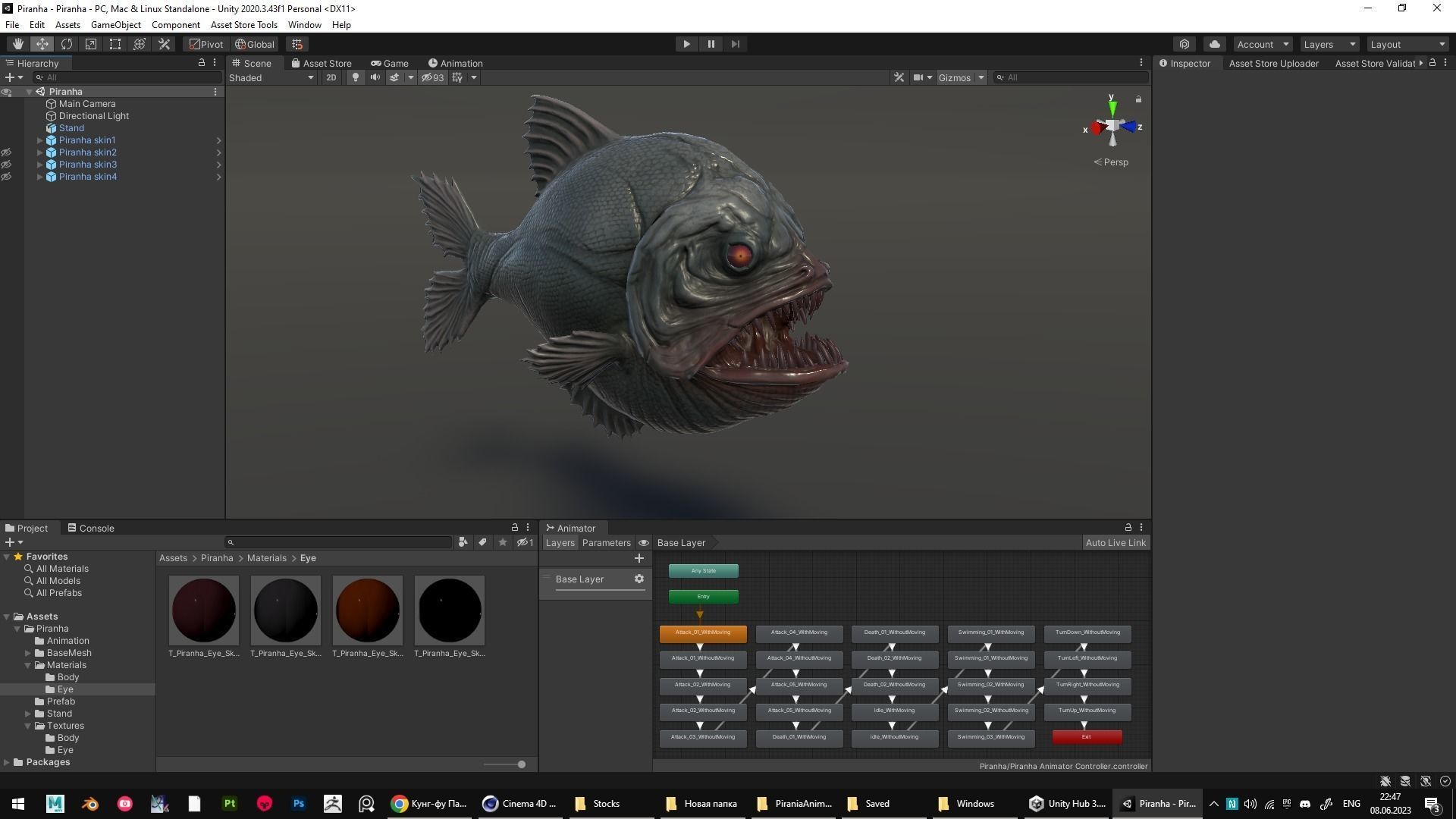Open the Layers dropdown
The image size is (1456, 819).
click(1329, 44)
